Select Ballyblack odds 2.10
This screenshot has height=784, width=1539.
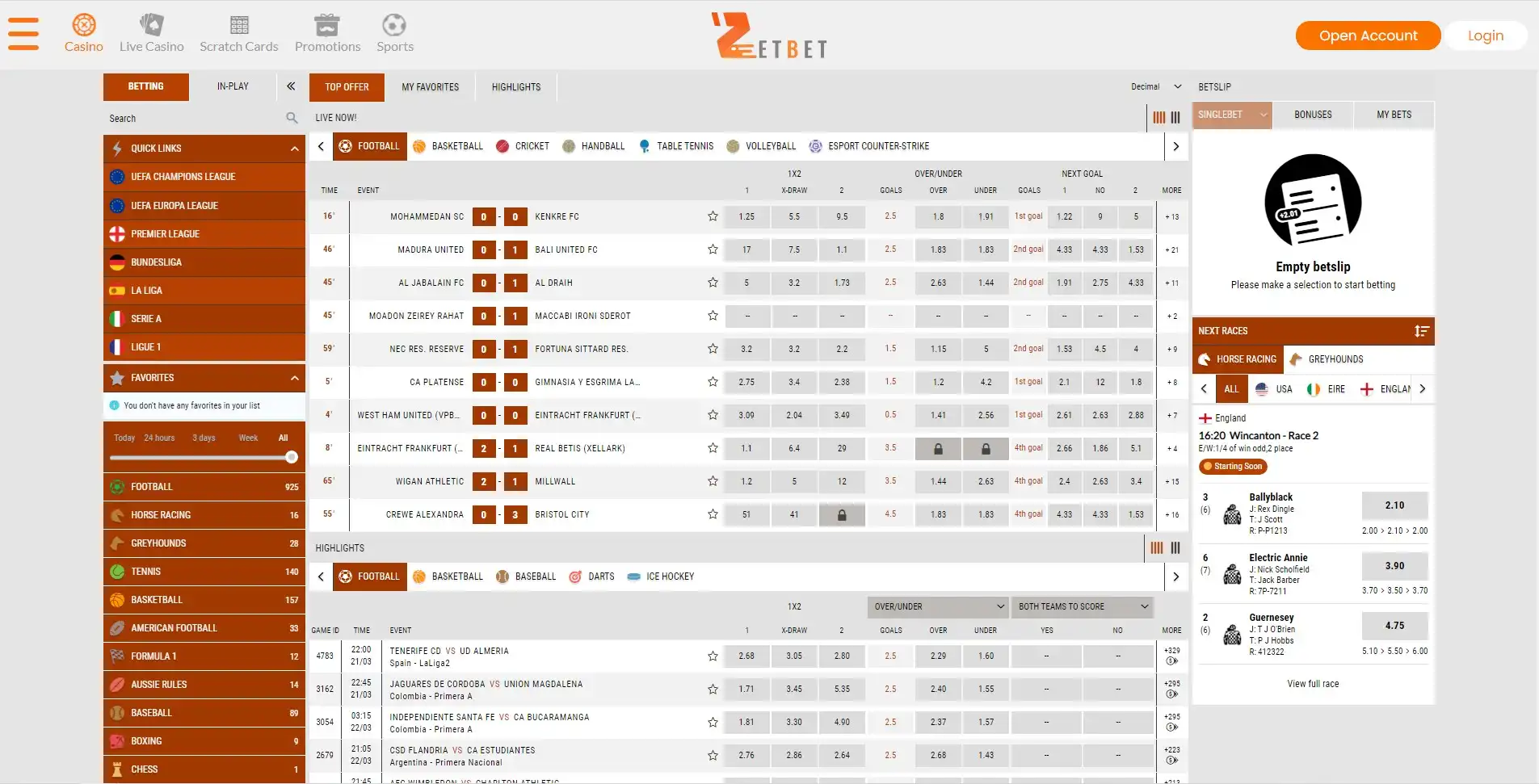[1394, 505]
